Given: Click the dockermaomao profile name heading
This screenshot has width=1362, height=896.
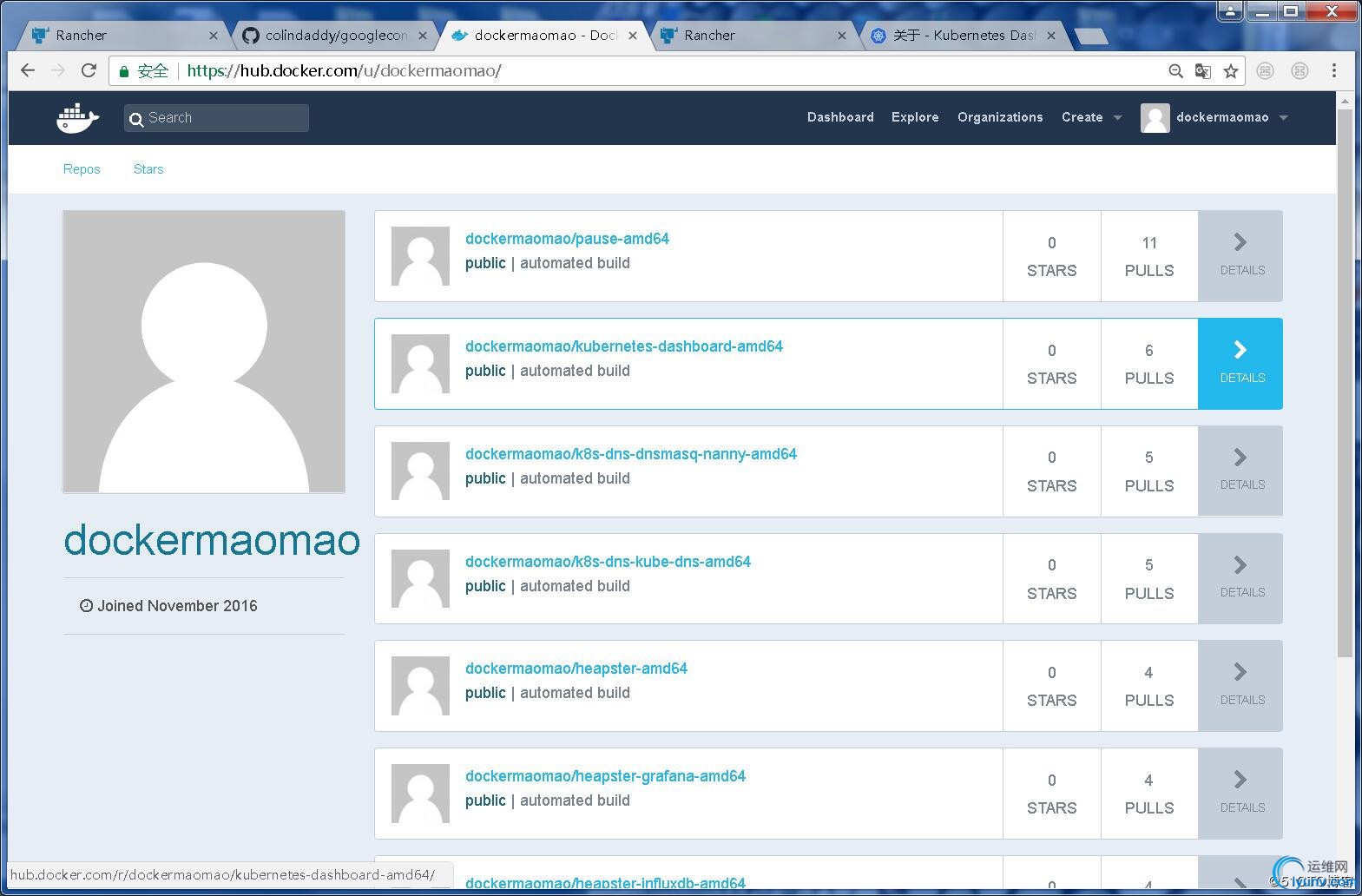Looking at the screenshot, I should [212, 539].
